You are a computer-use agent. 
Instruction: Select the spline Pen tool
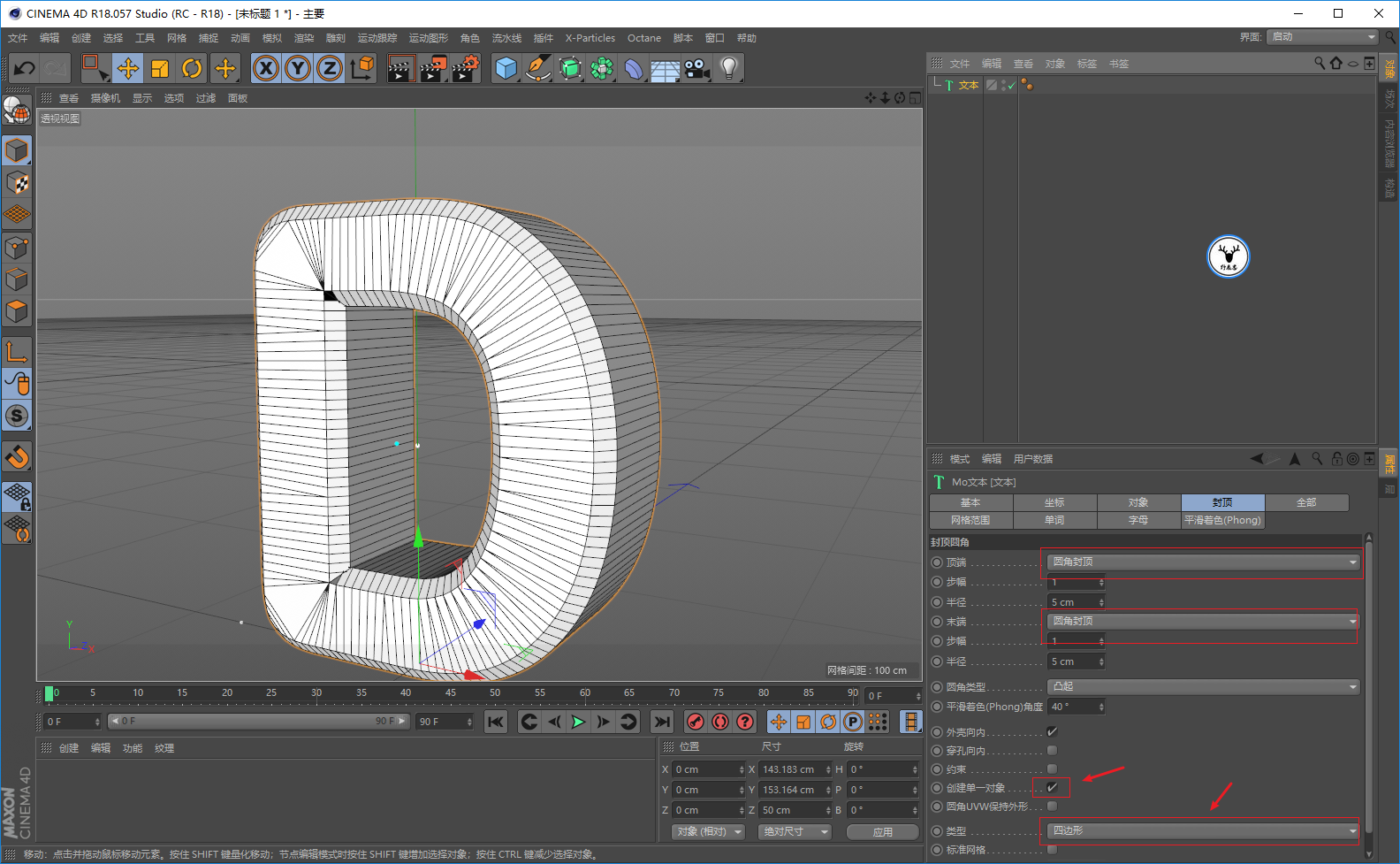538,68
